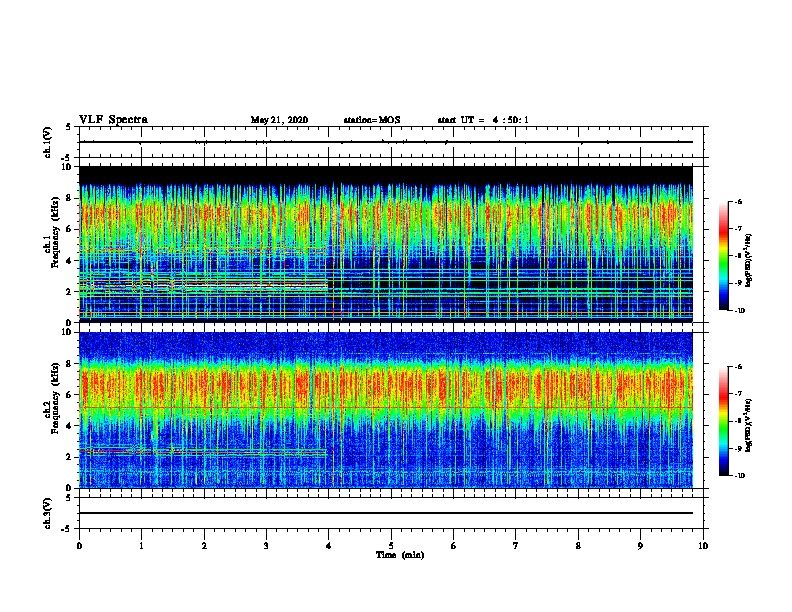Click the "0" tick on the time axis
The height and width of the screenshot is (612, 792).
pyautogui.click(x=79, y=546)
